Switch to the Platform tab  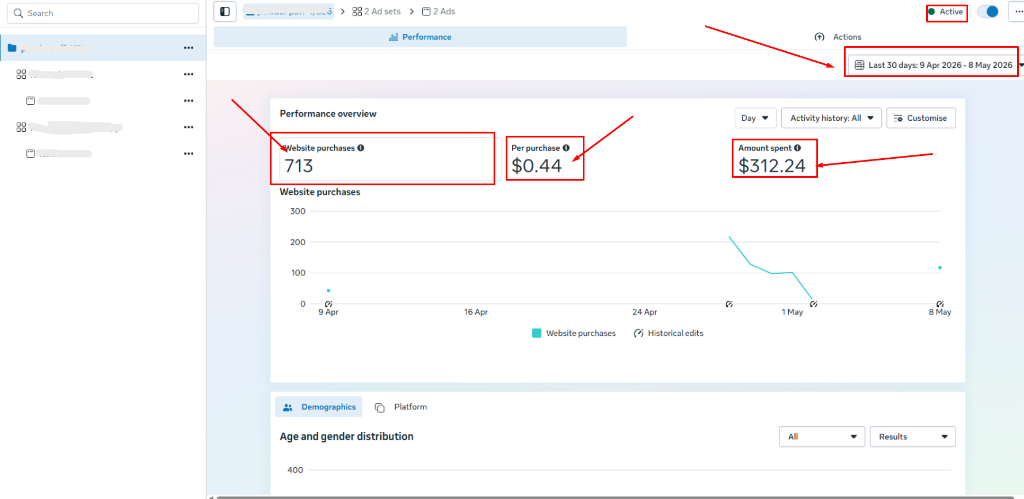point(401,407)
